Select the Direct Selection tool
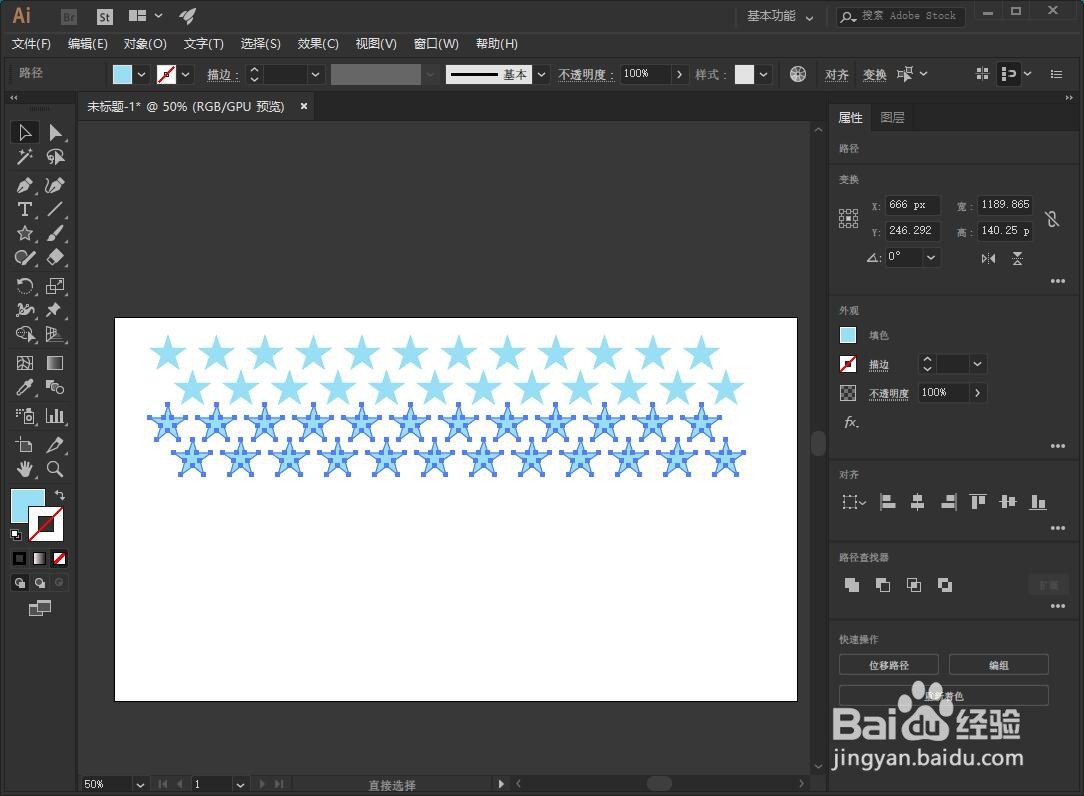Screen dimensions: 1084x796 pos(55,132)
